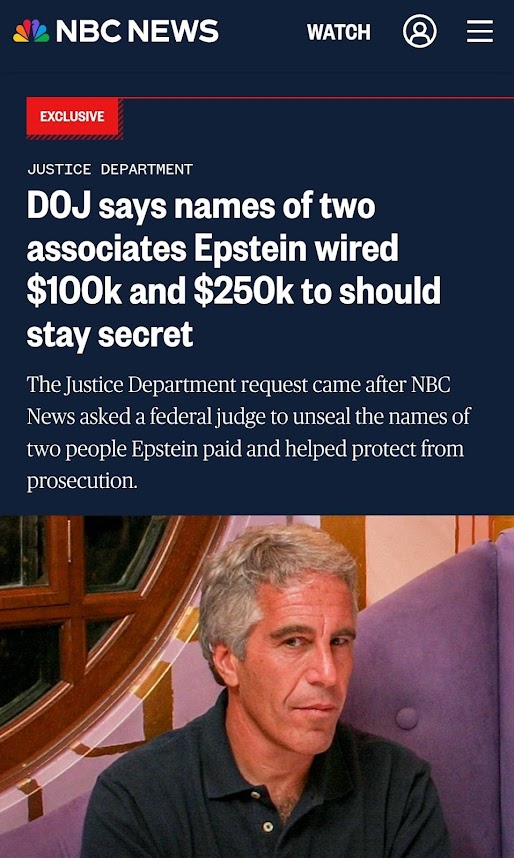514x858 pixels.
Task: Open the headline starting "DOJ says names"
Action: (234, 270)
